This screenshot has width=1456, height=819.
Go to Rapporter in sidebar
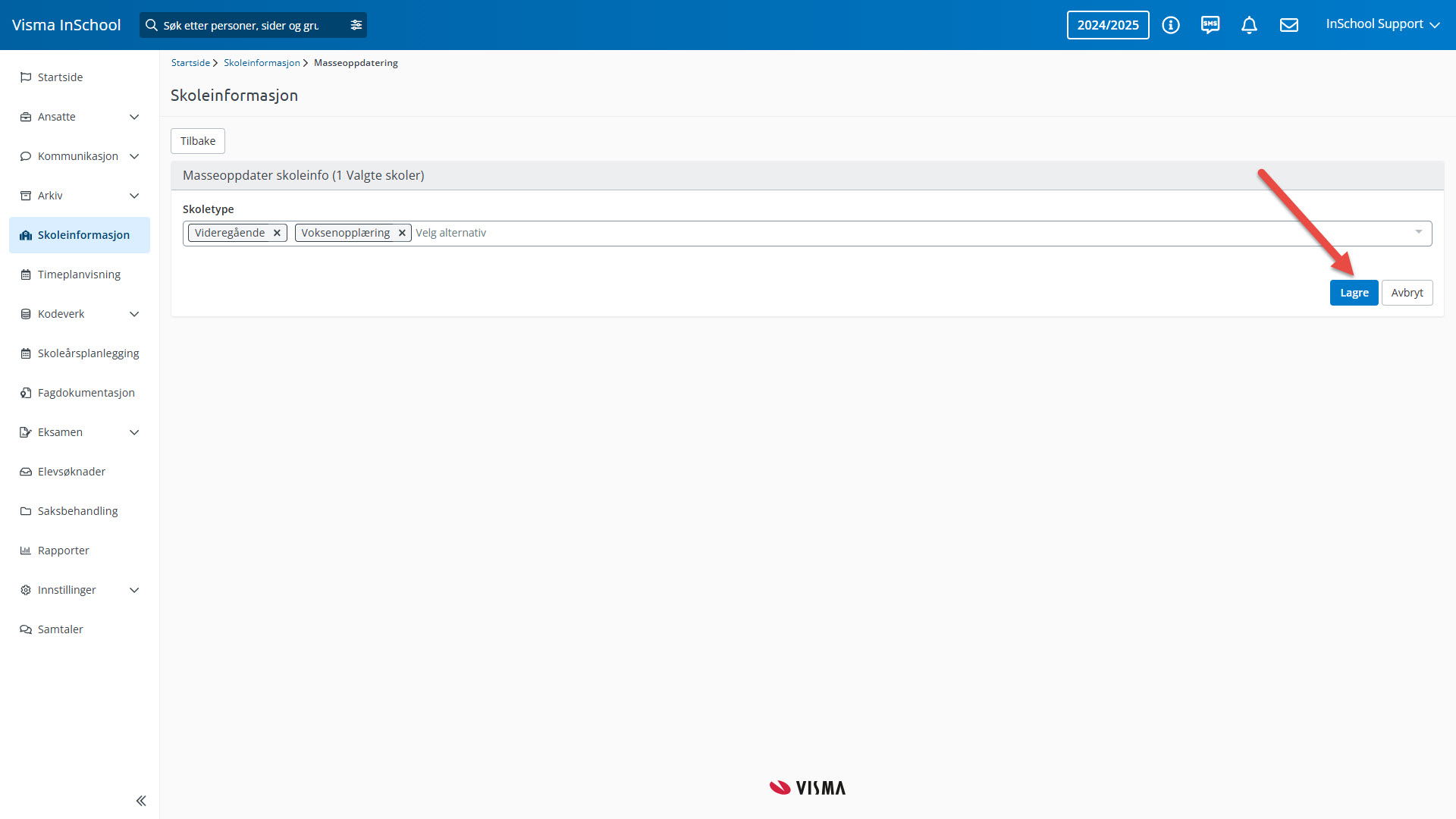64,551
